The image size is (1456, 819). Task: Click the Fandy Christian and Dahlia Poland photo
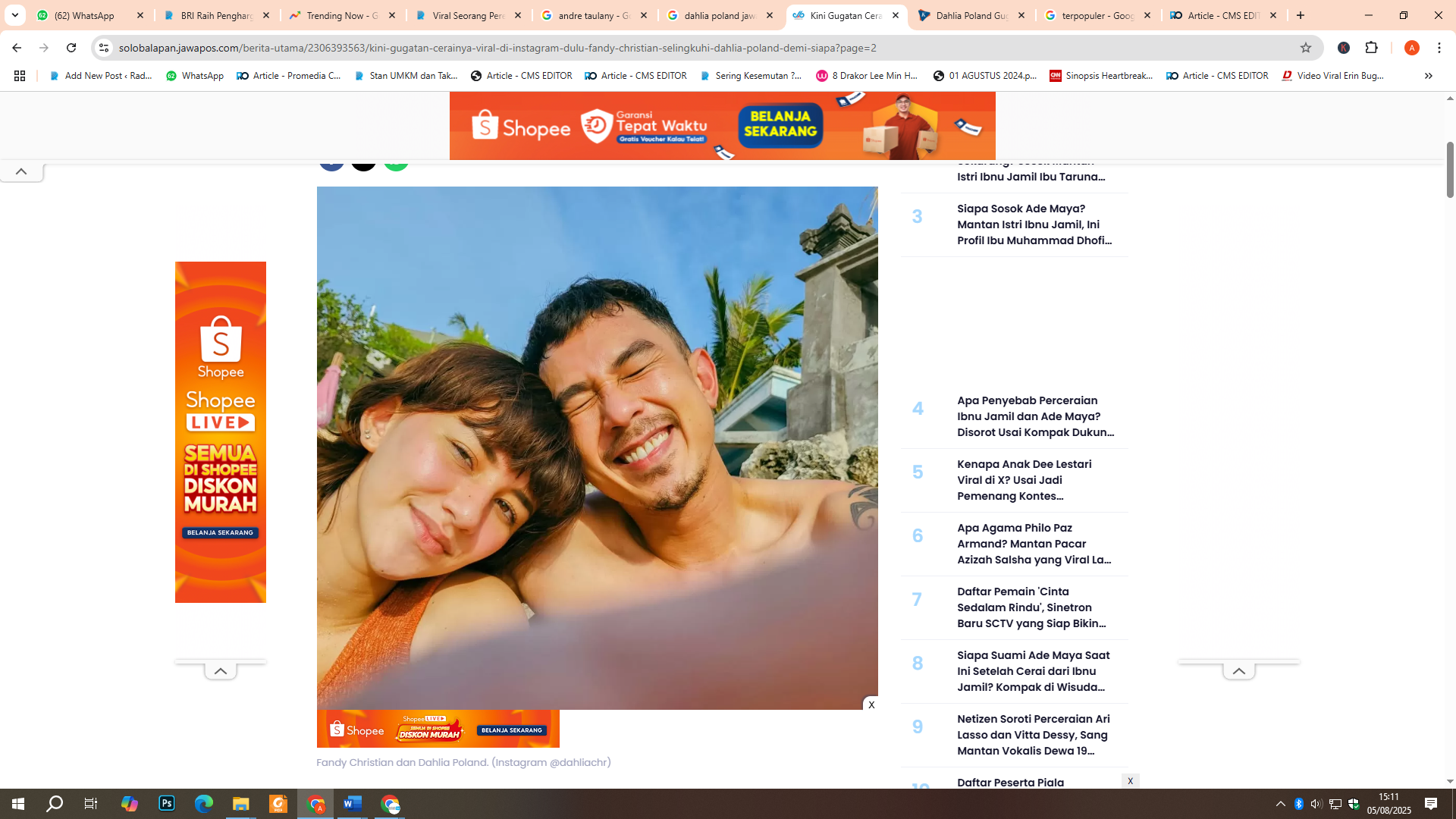(597, 447)
